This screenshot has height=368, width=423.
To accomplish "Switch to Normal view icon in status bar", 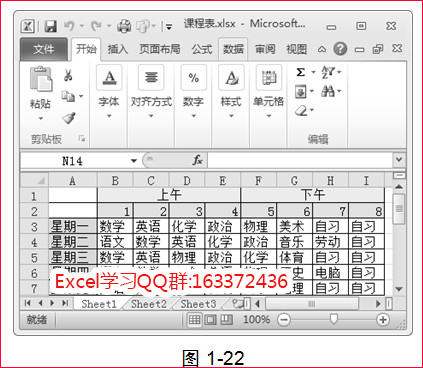I will pos(194,320).
